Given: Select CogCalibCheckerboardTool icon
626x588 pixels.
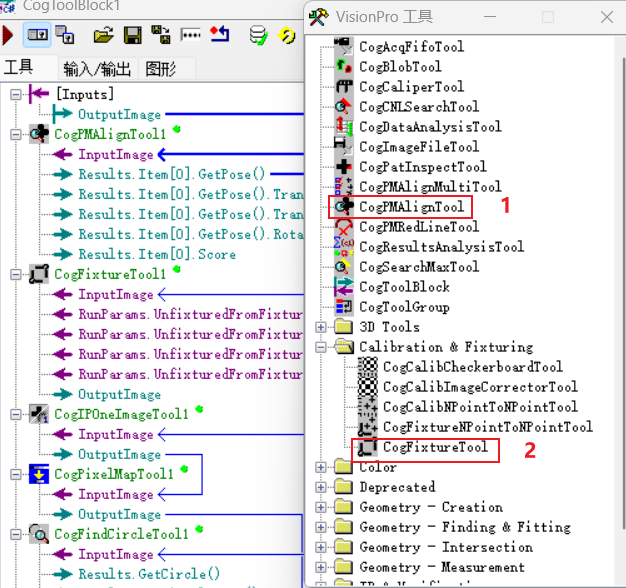Looking at the screenshot, I should (x=367, y=366).
